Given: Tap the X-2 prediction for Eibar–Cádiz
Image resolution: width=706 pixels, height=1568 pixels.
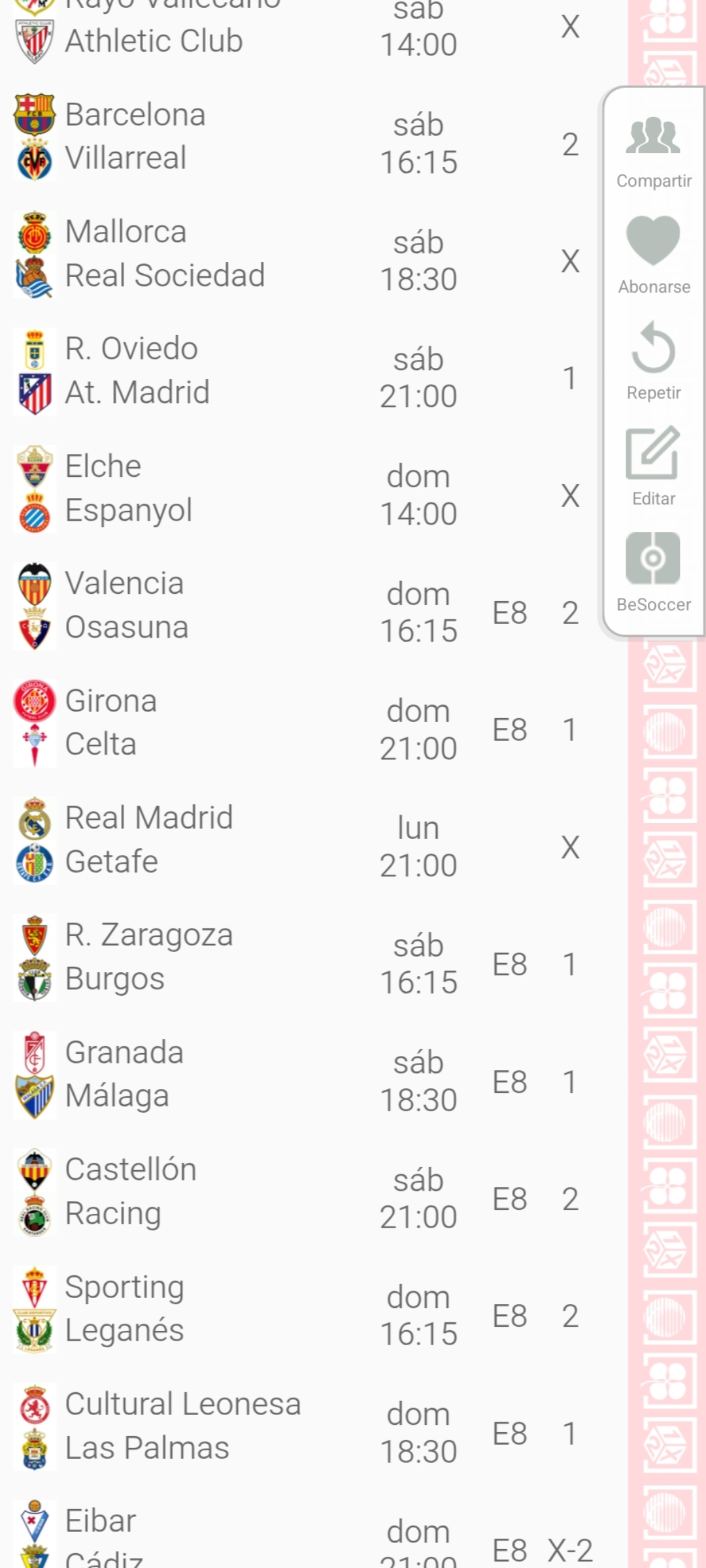Looking at the screenshot, I should (x=570, y=1550).
